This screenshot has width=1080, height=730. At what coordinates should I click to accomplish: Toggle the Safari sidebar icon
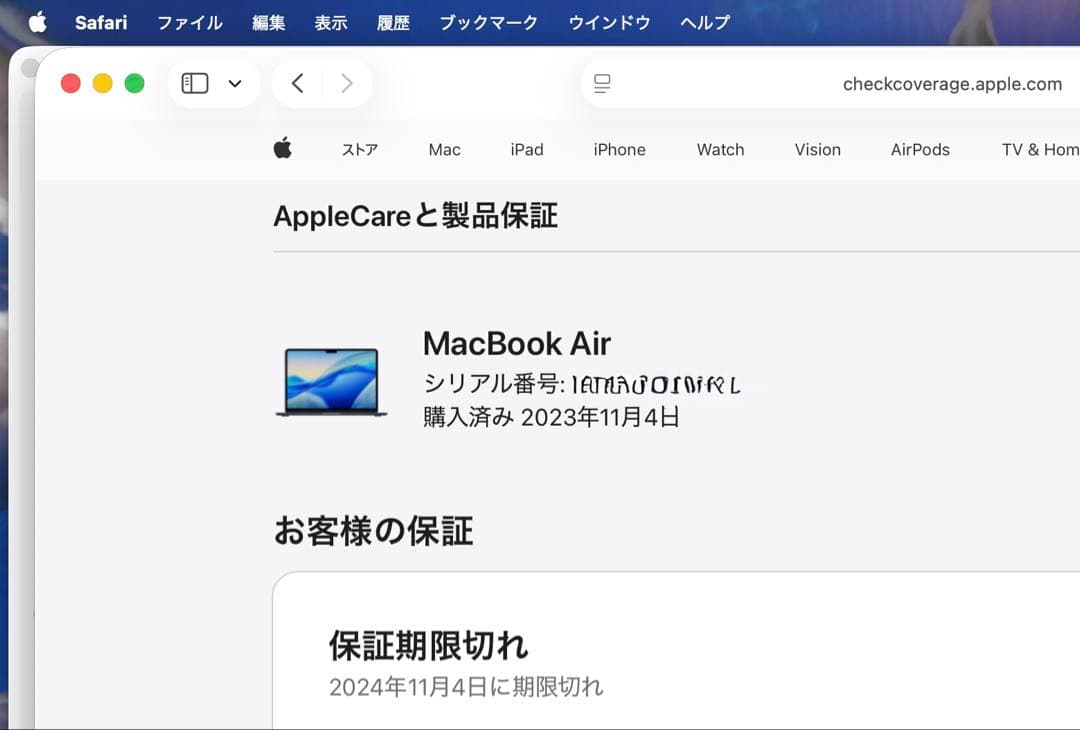click(x=197, y=83)
